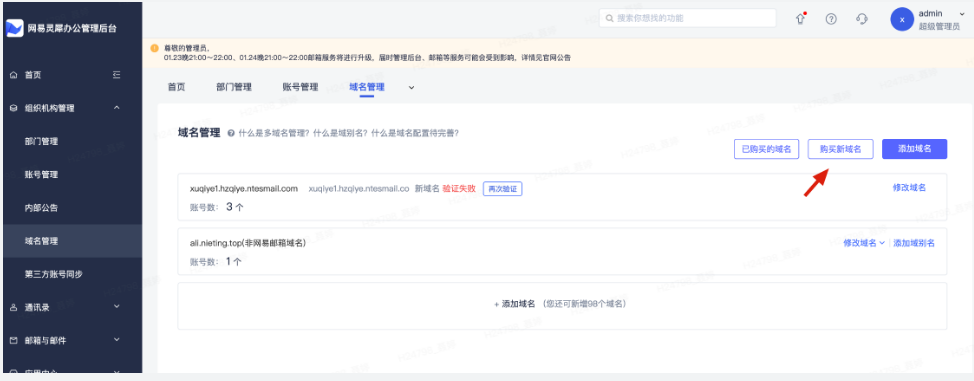The image size is (974, 381).
Task: Select 域名管理 in the sidebar
Action: pyautogui.click(x=71, y=241)
